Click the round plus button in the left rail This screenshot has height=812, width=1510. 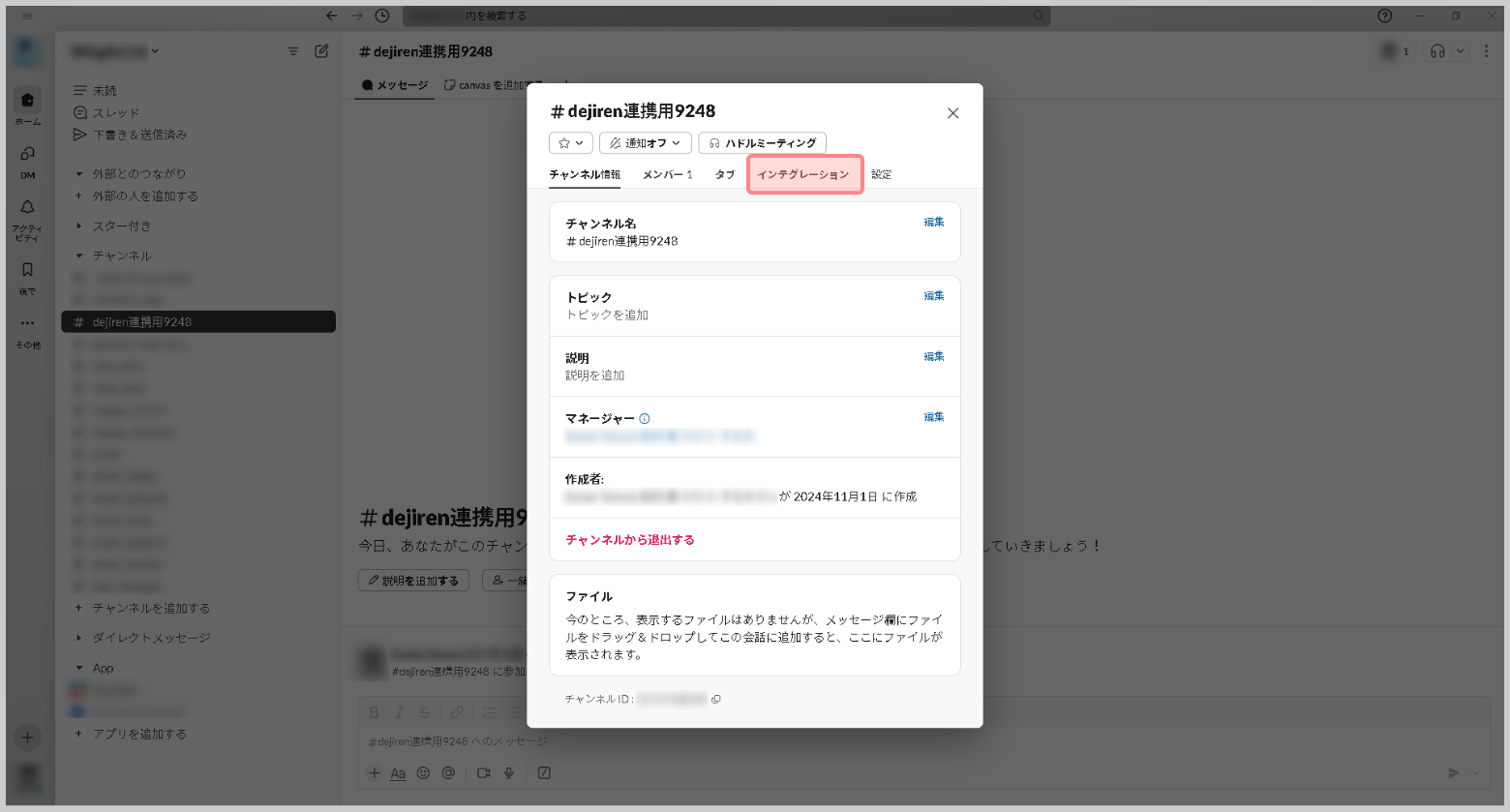pos(27,737)
